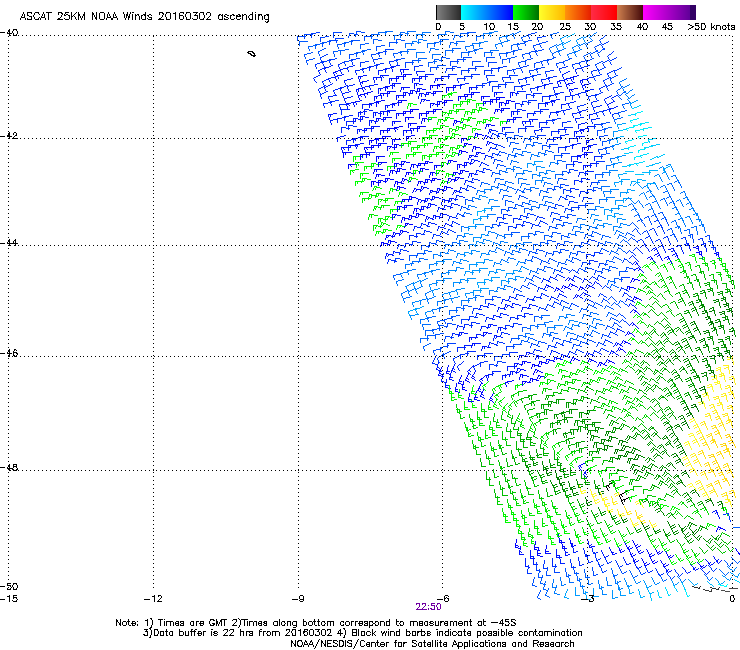Click the legend scale value '20'
Screen dimensions: 740x650
pos(538,27)
